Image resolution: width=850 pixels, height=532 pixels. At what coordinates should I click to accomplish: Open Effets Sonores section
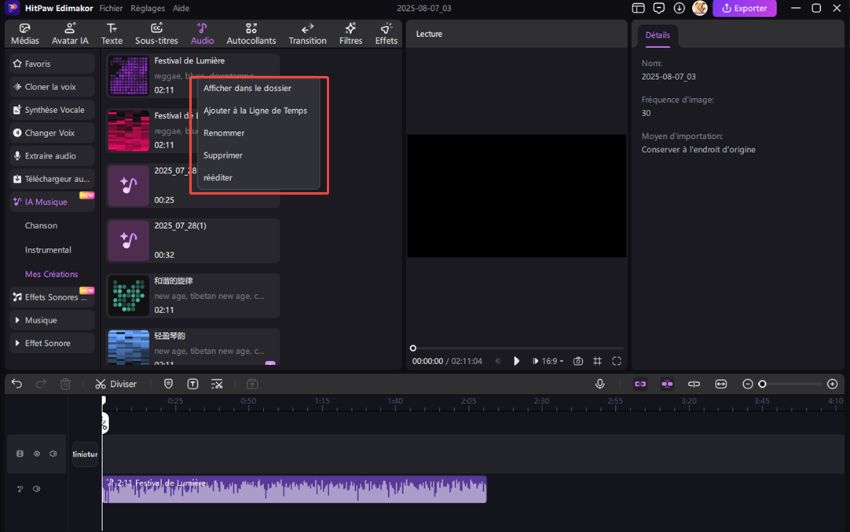pos(51,297)
